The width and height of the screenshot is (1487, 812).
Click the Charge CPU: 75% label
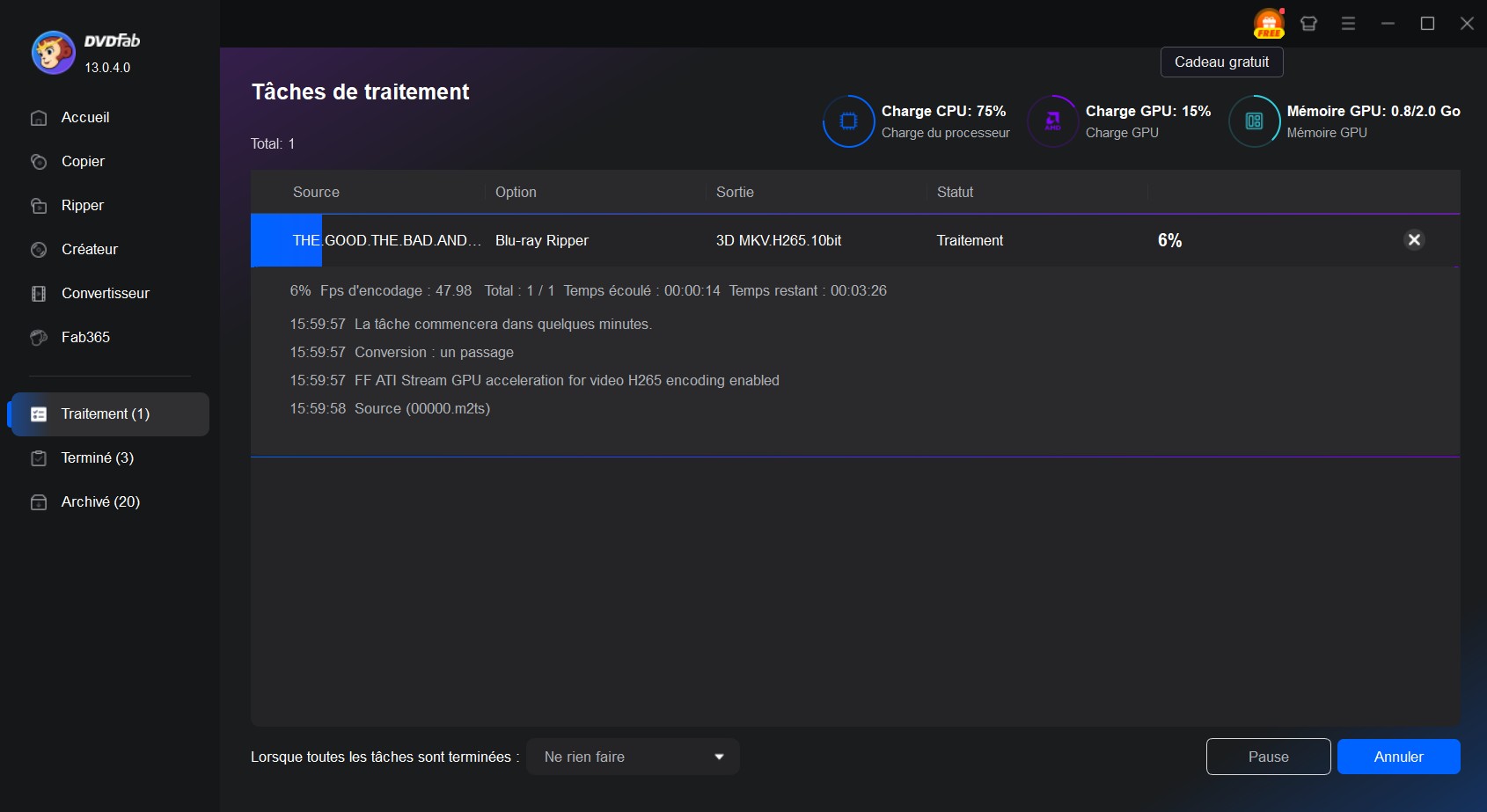[943, 112]
